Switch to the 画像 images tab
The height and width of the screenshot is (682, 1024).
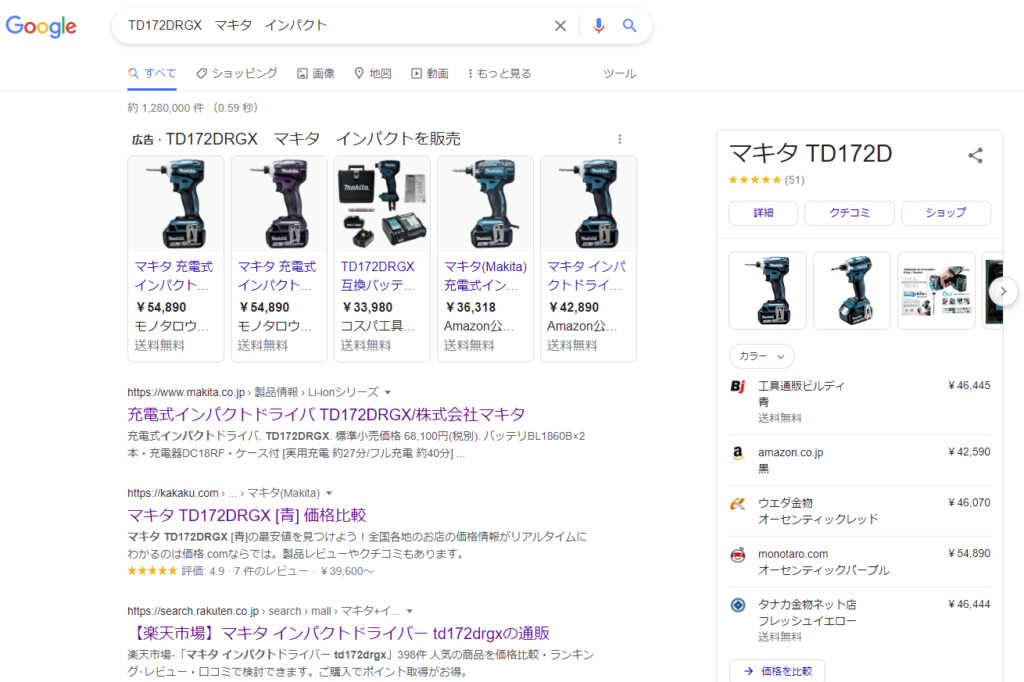[316, 73]
